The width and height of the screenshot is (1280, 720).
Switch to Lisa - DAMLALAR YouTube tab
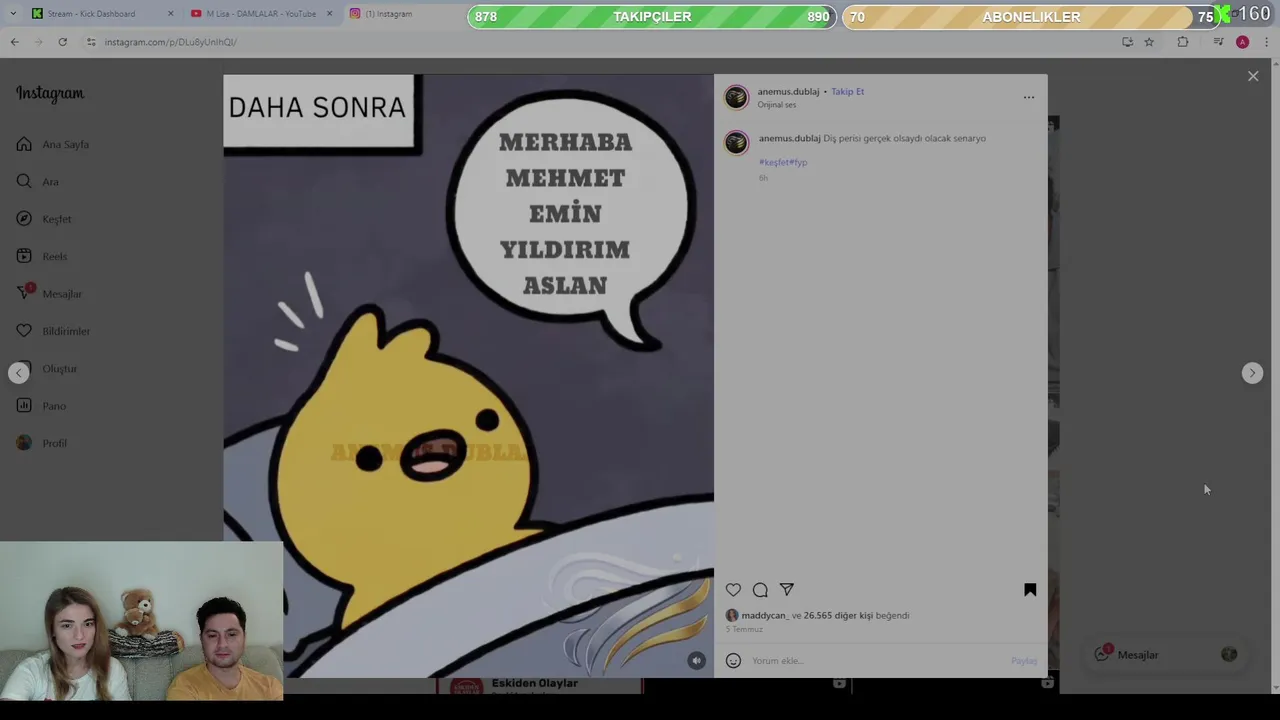point(261,14)
